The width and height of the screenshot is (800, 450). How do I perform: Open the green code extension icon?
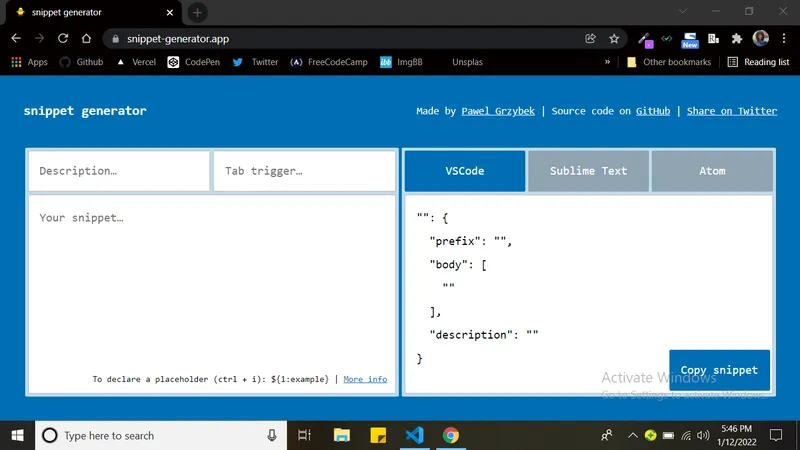click(666, 39)
